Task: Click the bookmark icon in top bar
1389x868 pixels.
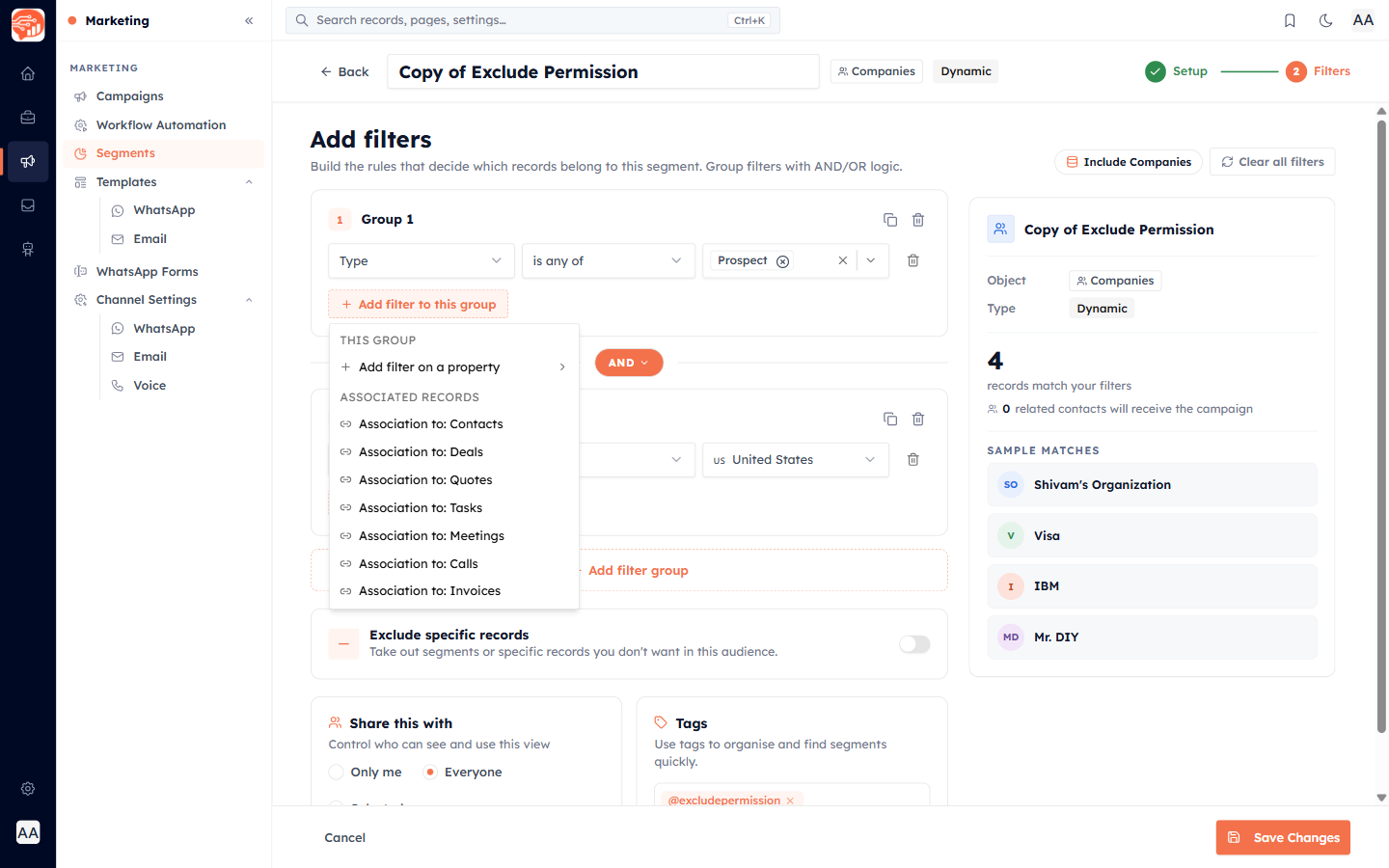Action: 1290,20
